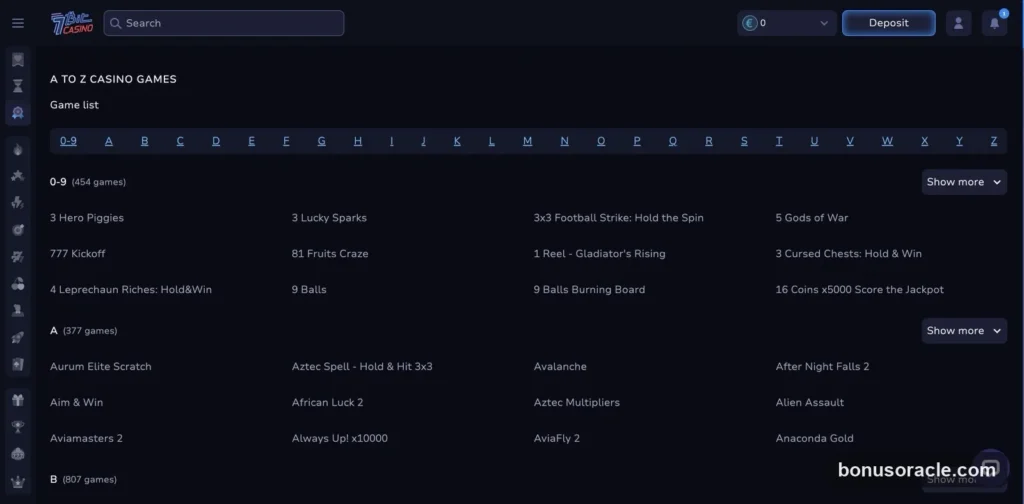Open the Avalanche game

[x=560, y=367]
